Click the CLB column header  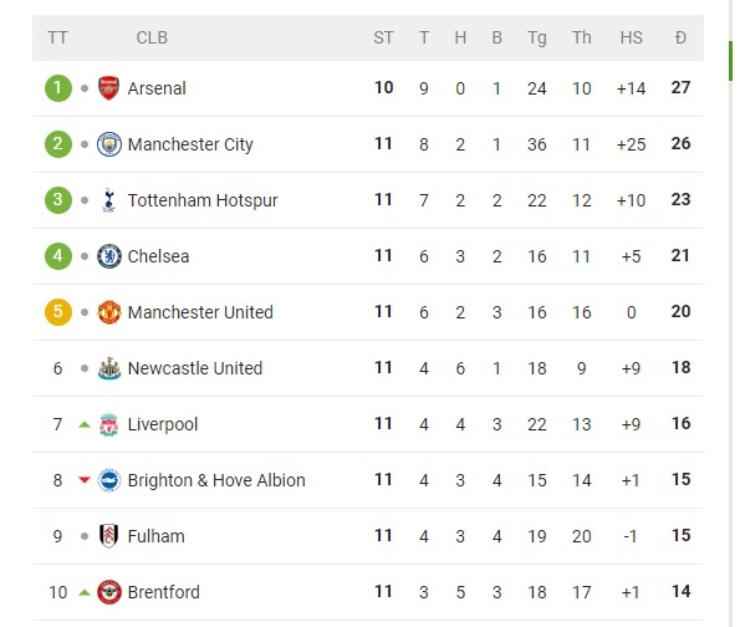[x=152, y=38]
